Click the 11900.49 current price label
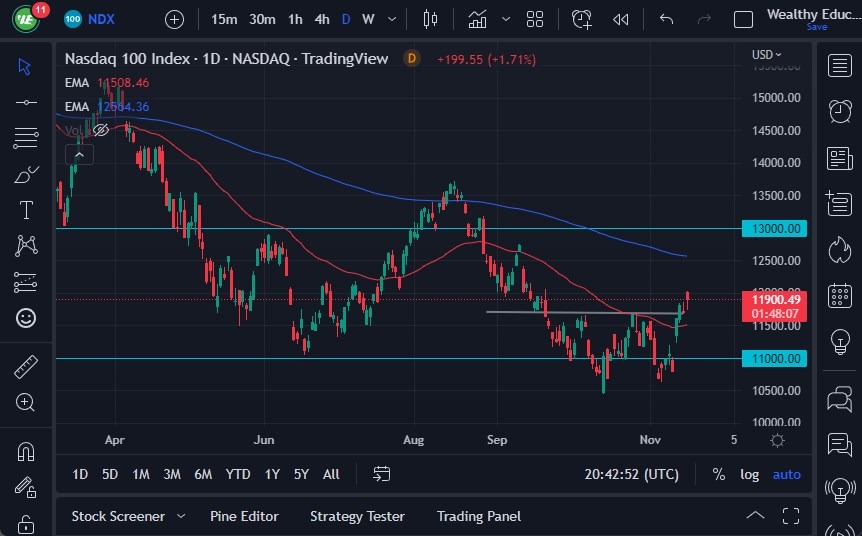862x536 pixels. [773, 298]
